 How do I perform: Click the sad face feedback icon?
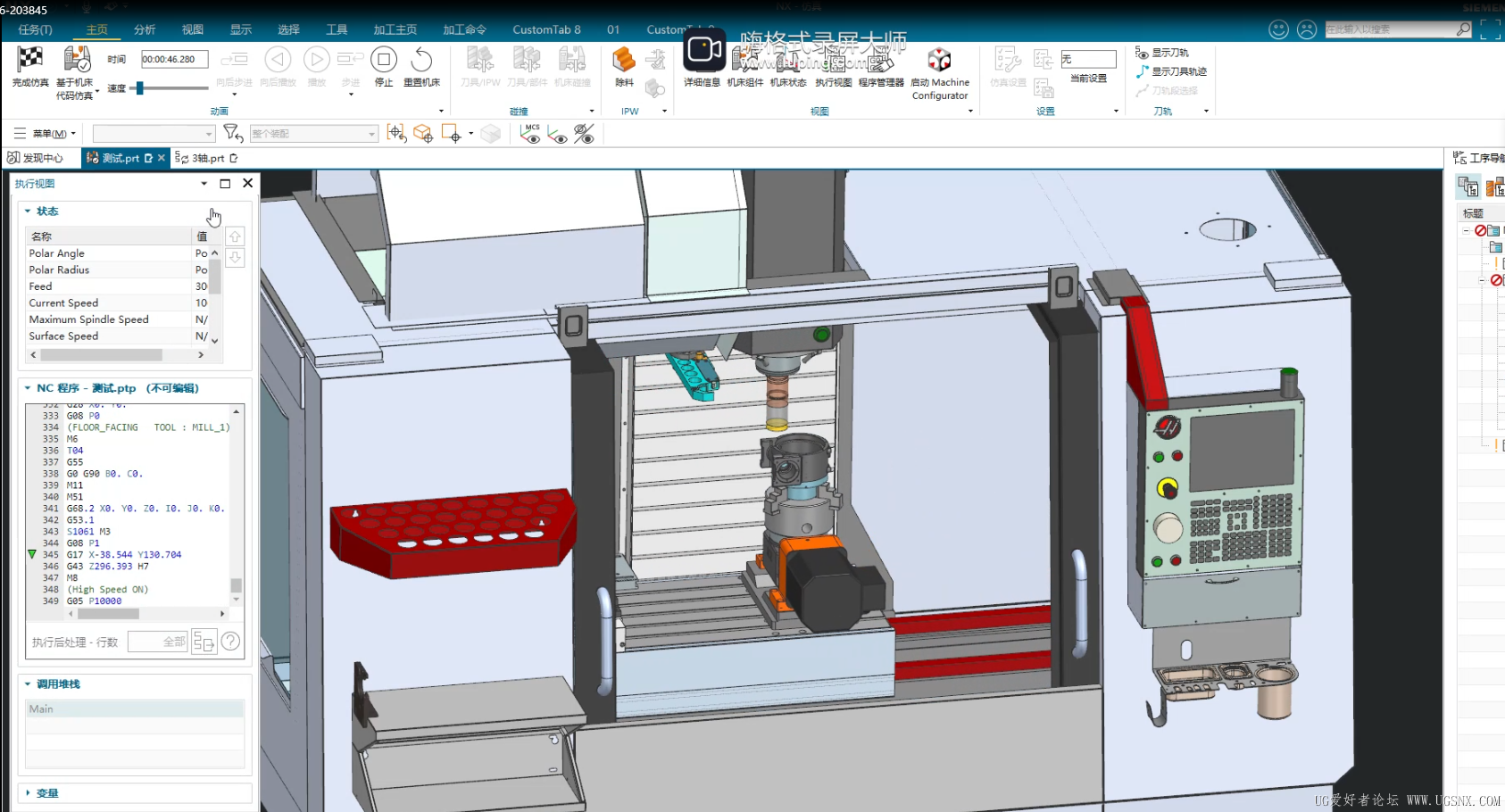tap(1307, 29)
